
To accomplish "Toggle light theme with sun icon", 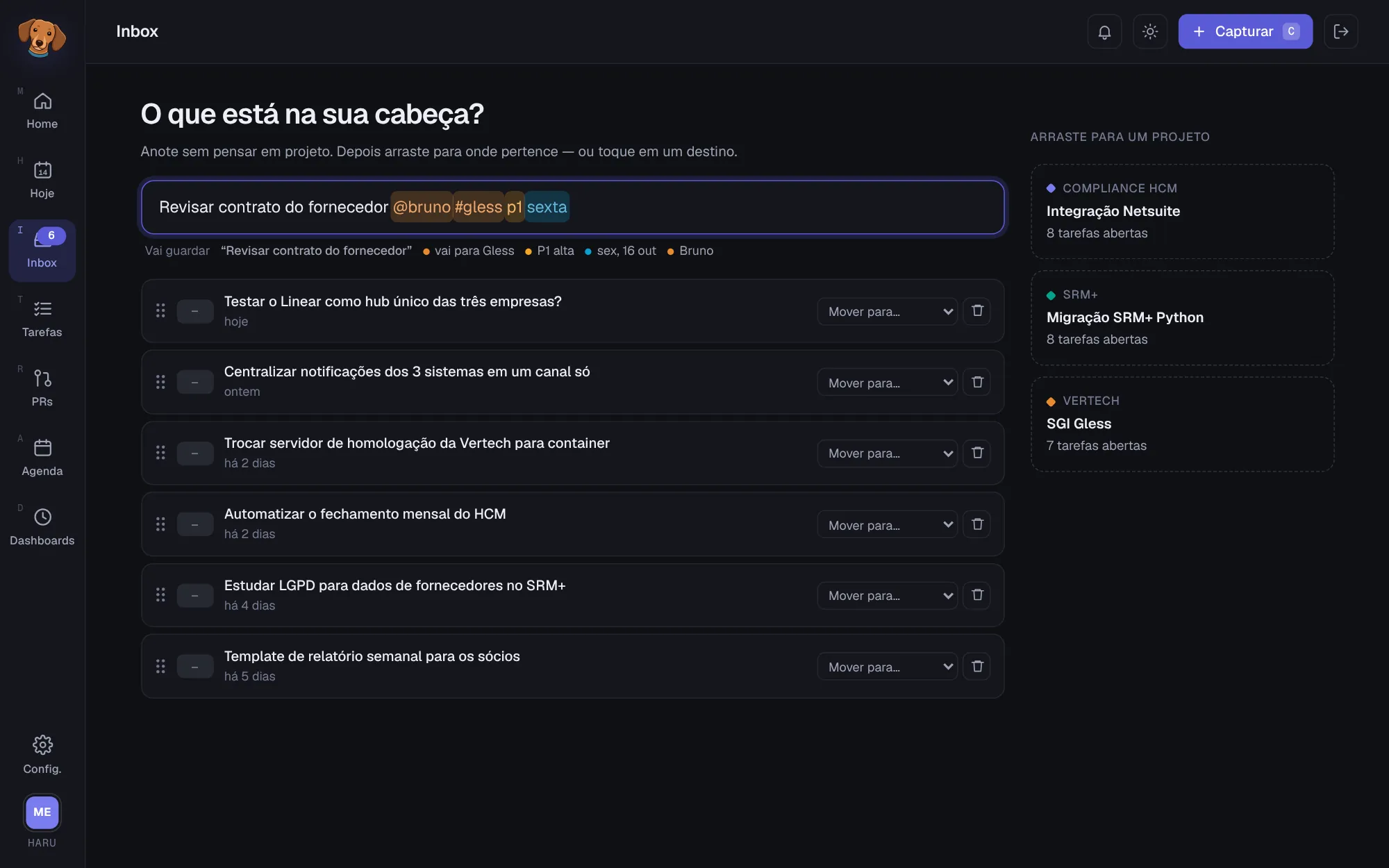I will [x=1150, y=31].
